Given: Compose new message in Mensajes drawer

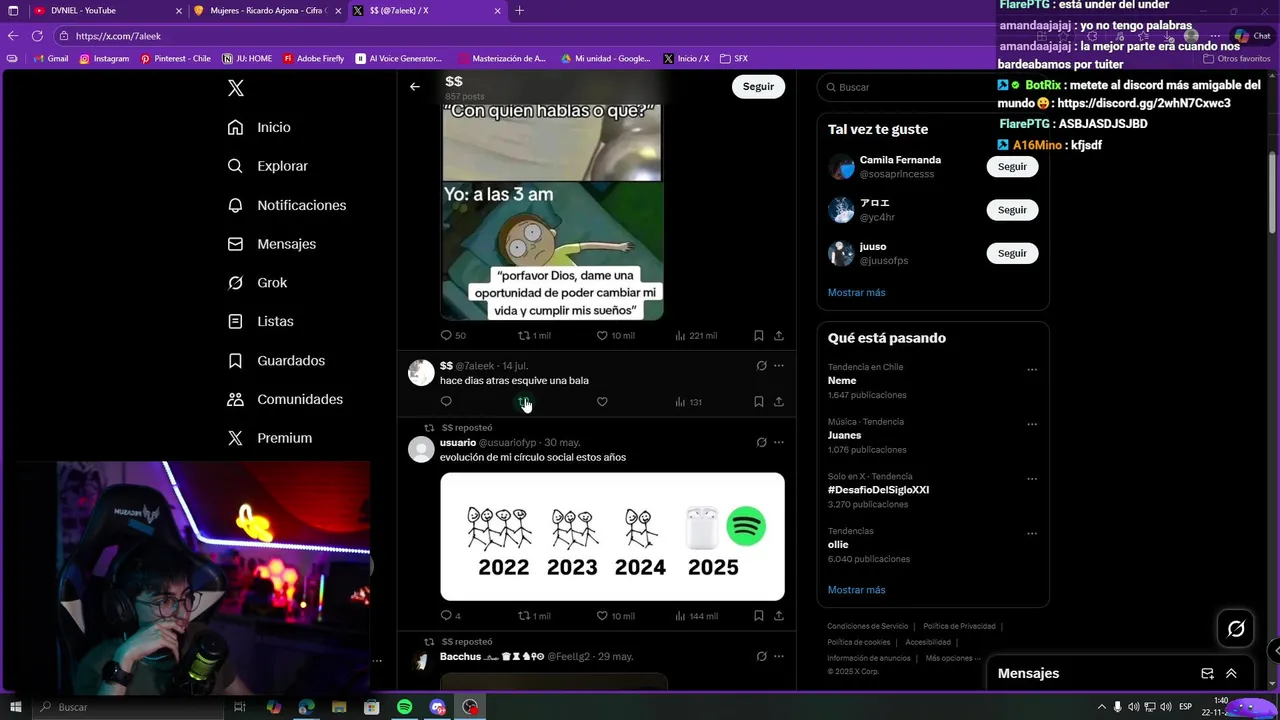Looking at the screenshot, I should (1207, 674).
